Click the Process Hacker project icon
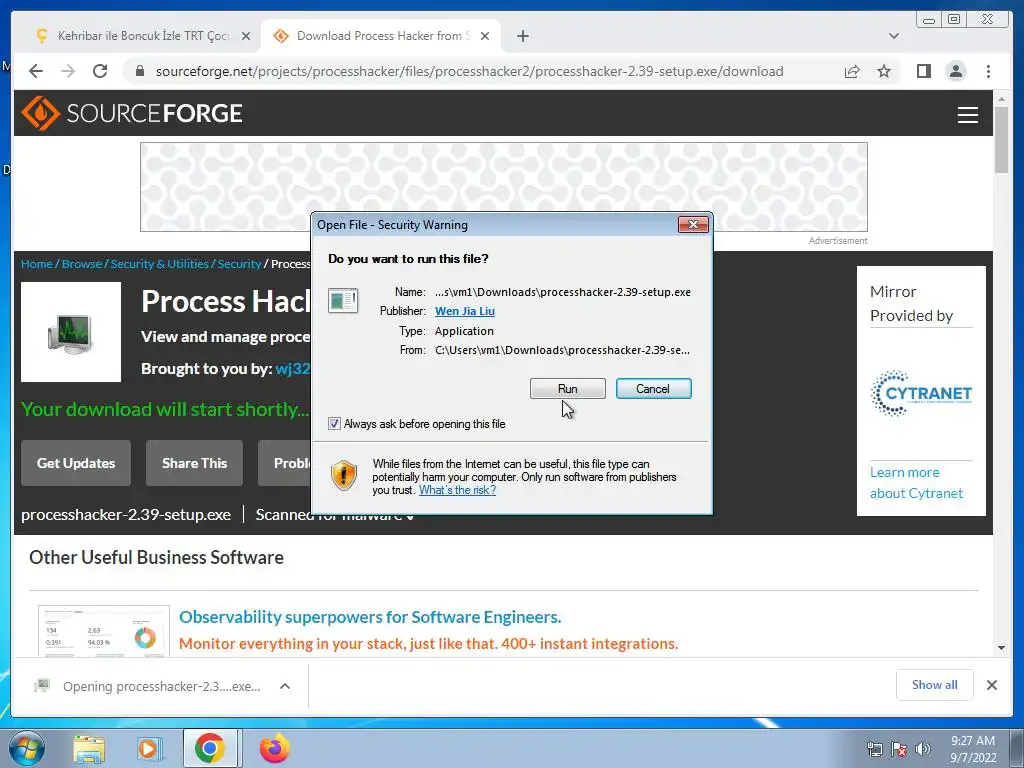The width and height of the screenshot is (1024, 768). click(71, 332)
